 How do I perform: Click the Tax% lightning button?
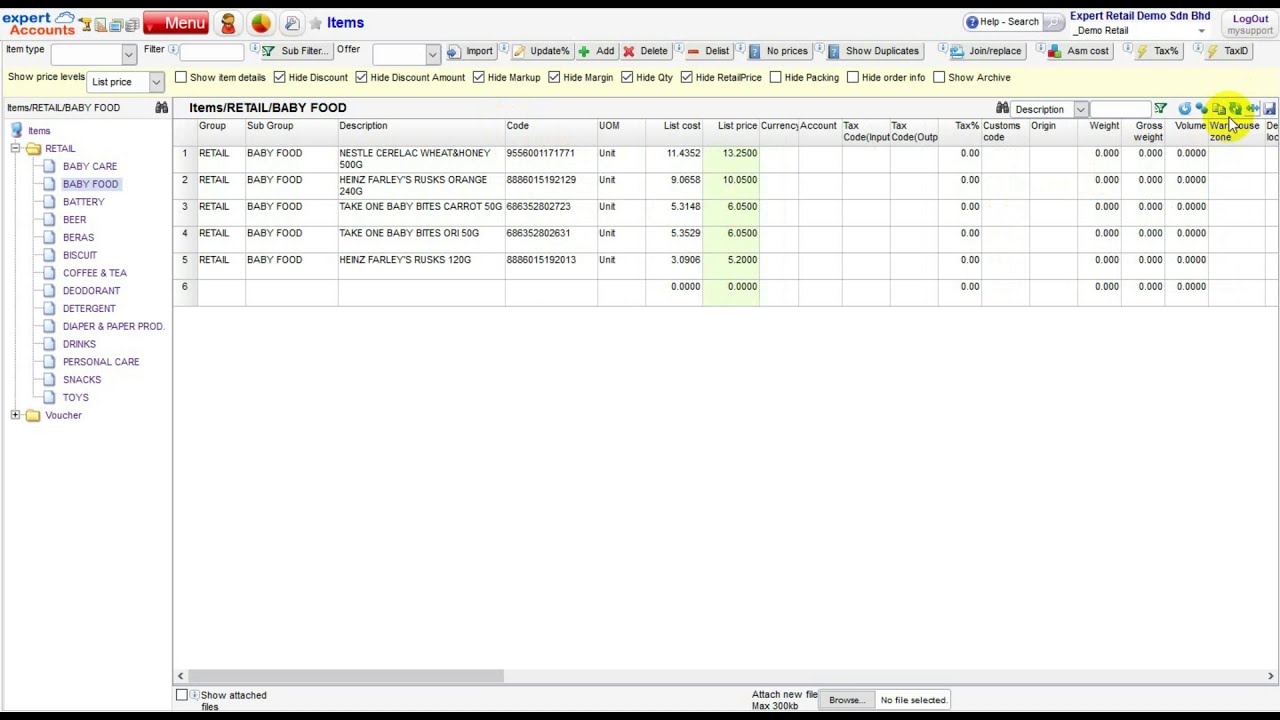1157,51
